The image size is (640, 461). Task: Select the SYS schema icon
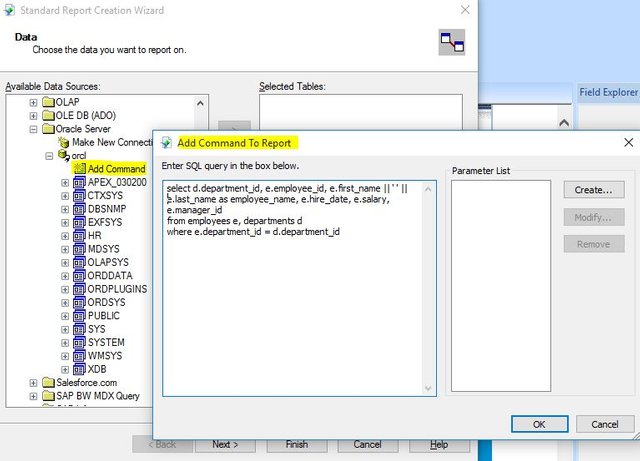point(79,329)
